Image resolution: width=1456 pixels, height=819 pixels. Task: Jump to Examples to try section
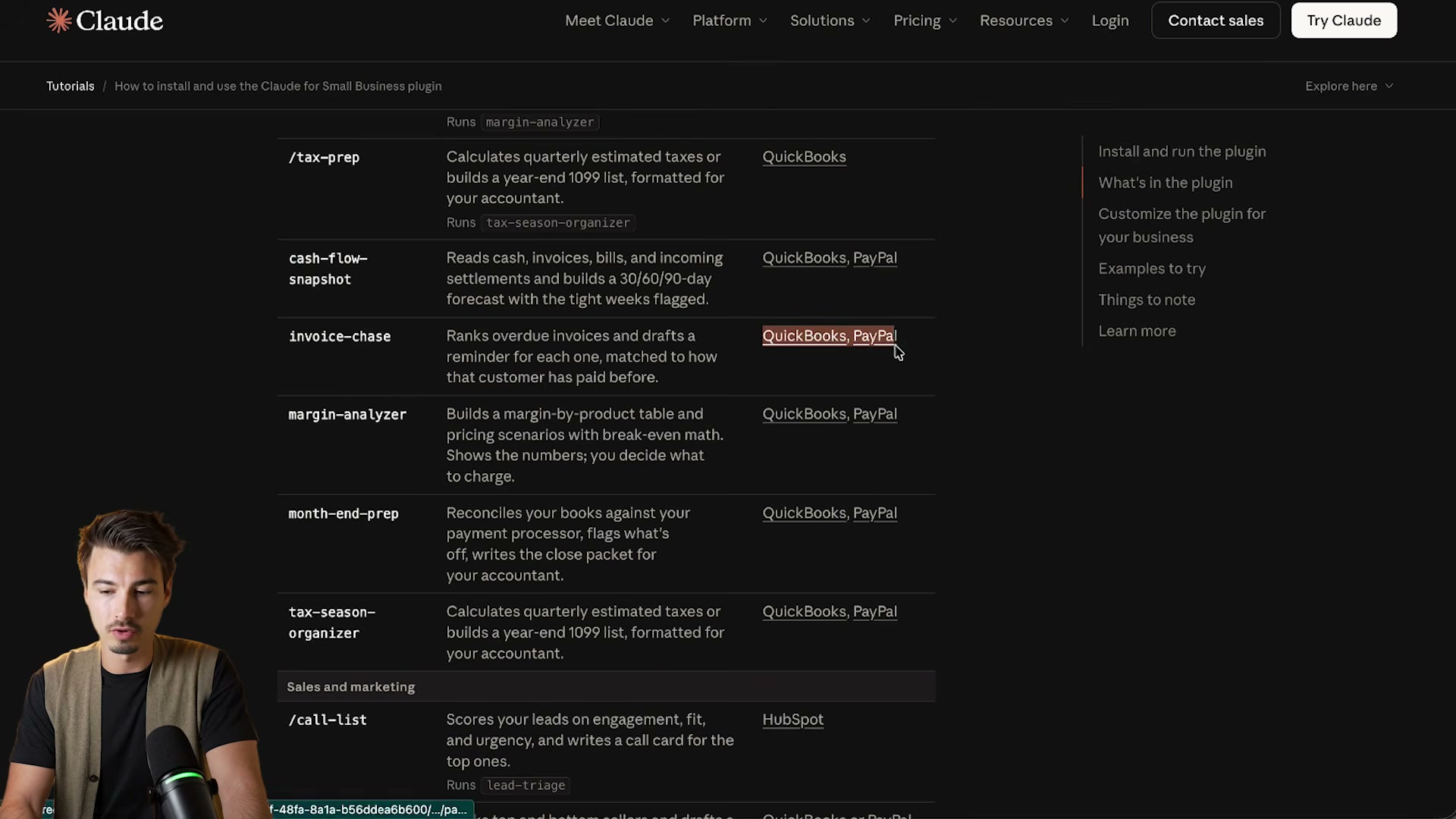click(x=1152, y=268)
